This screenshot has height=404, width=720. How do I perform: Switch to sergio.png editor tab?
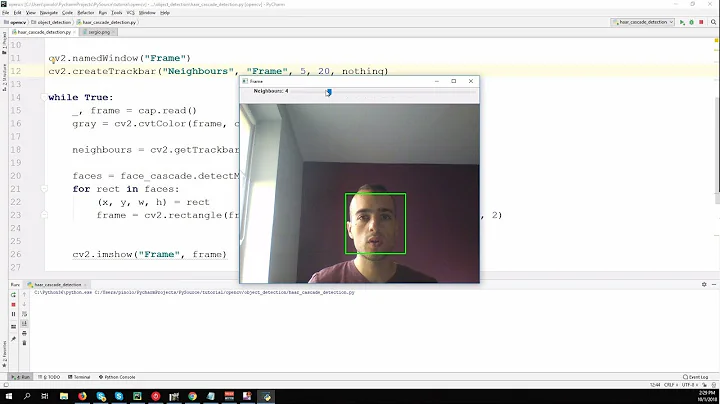(99, 32)
